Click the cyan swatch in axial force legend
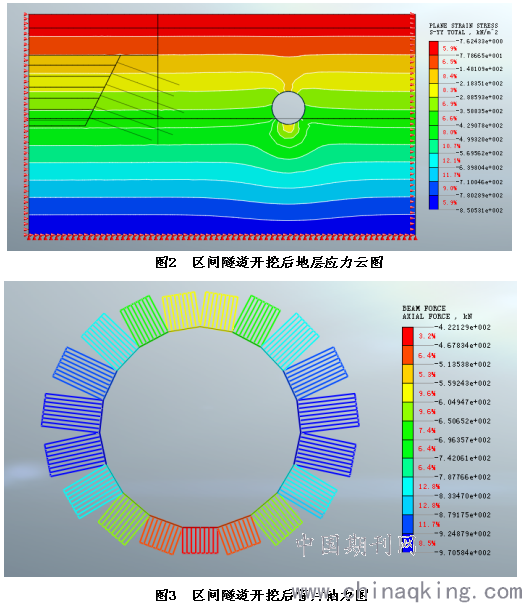 408,486
